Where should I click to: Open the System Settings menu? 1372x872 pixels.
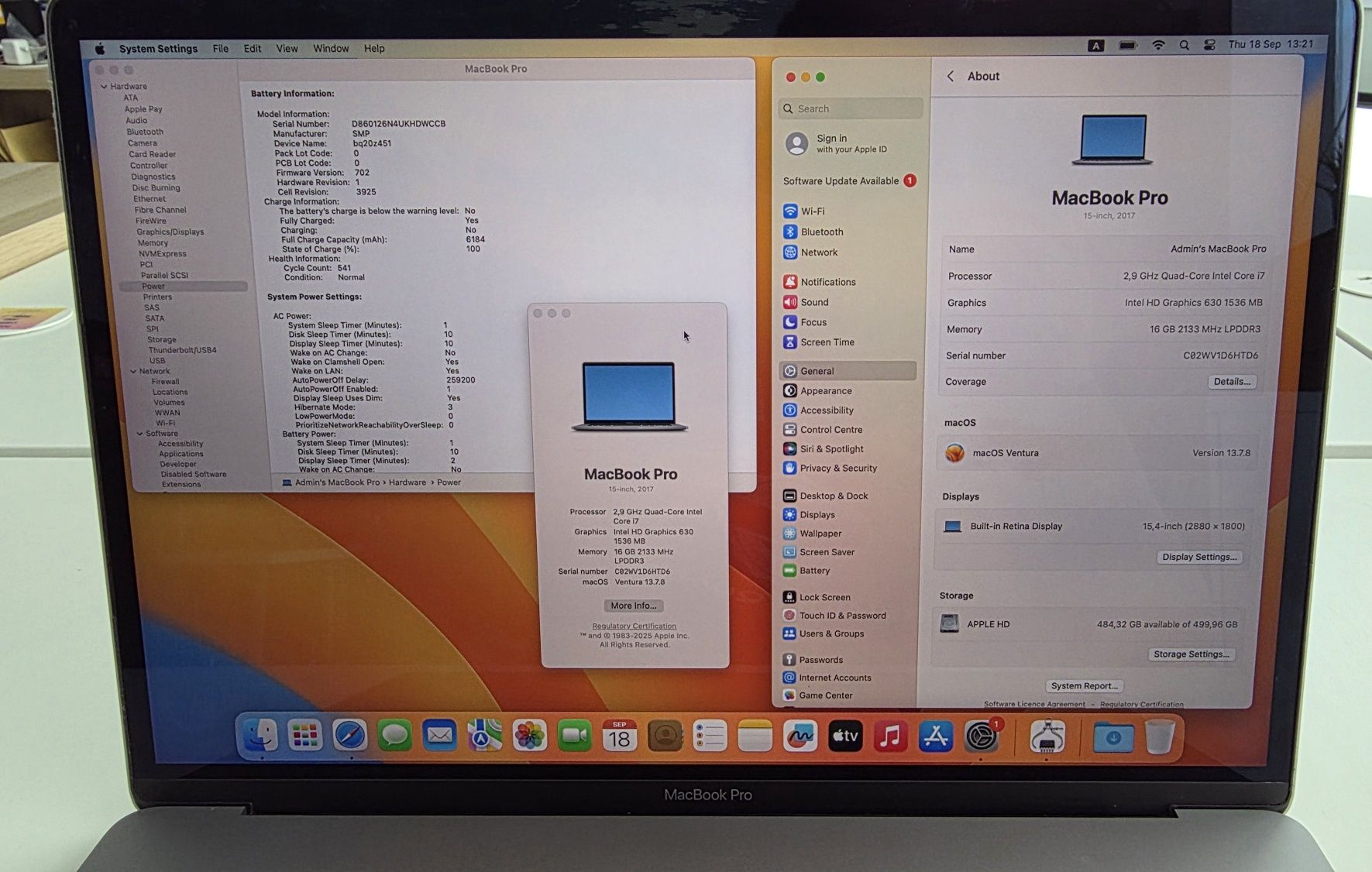point(158,49)
